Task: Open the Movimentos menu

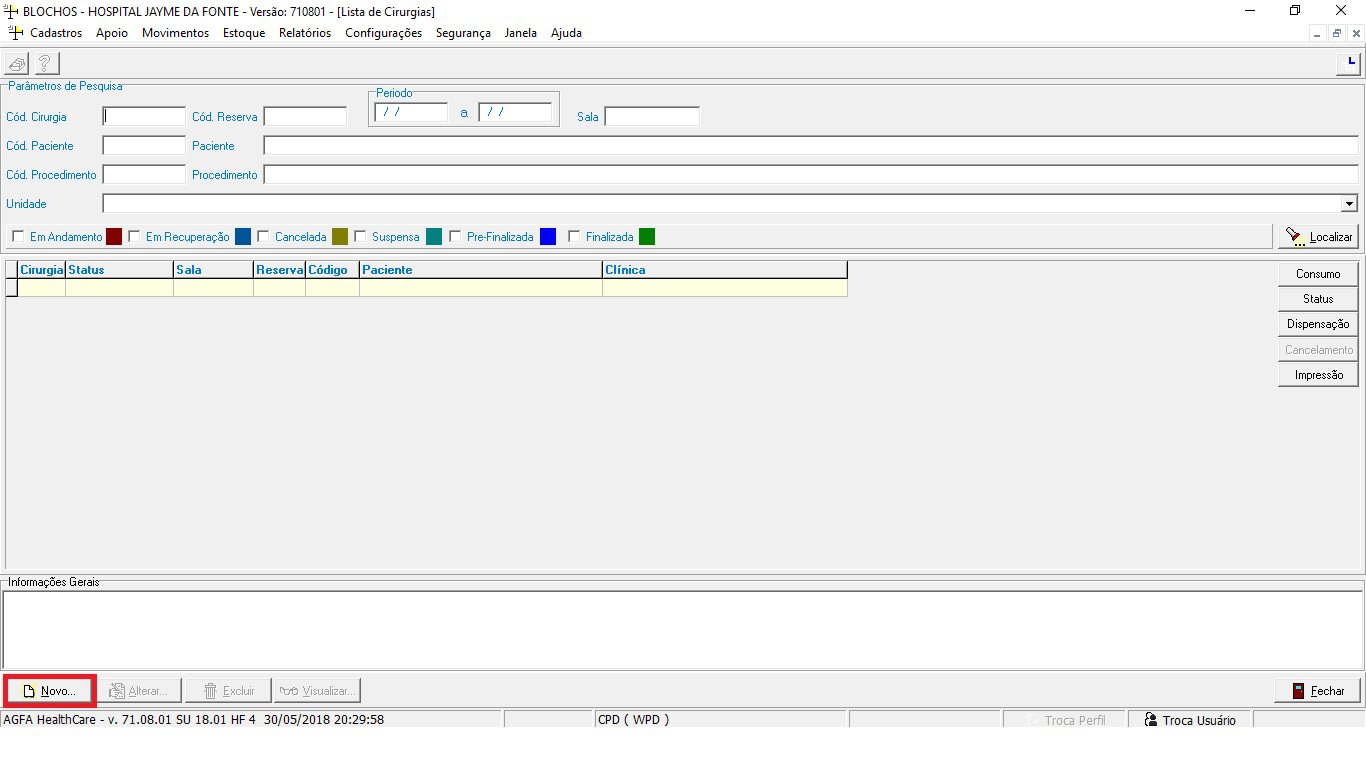Action: pos(175,33)
